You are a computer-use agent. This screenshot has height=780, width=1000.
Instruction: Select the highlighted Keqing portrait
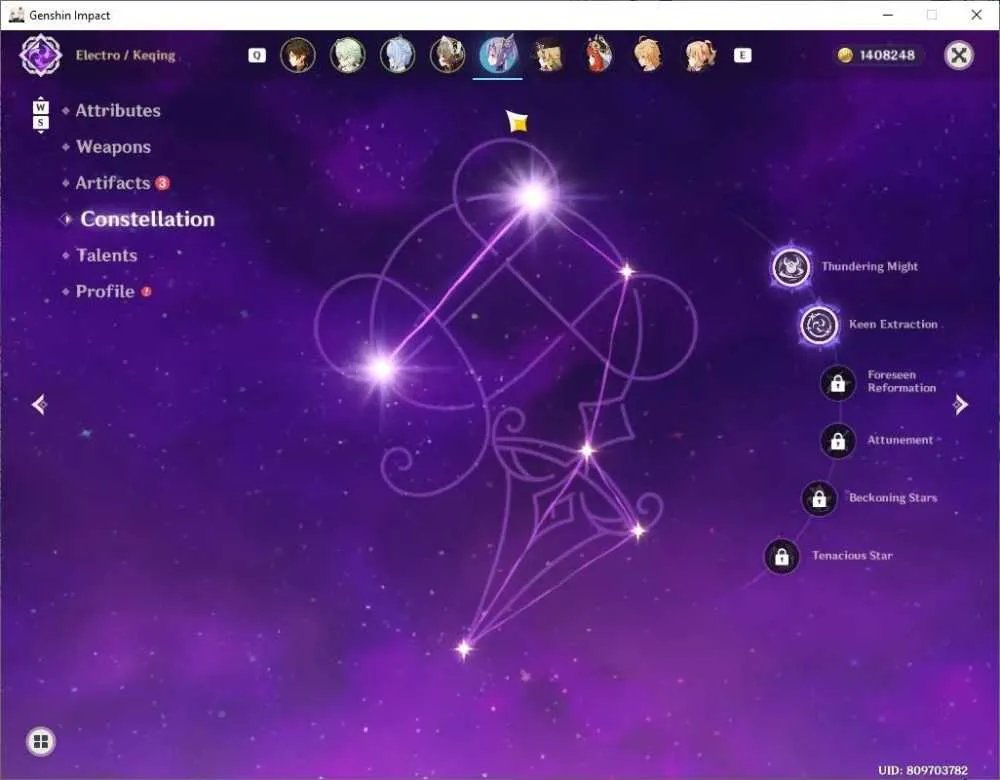[498, 55]
